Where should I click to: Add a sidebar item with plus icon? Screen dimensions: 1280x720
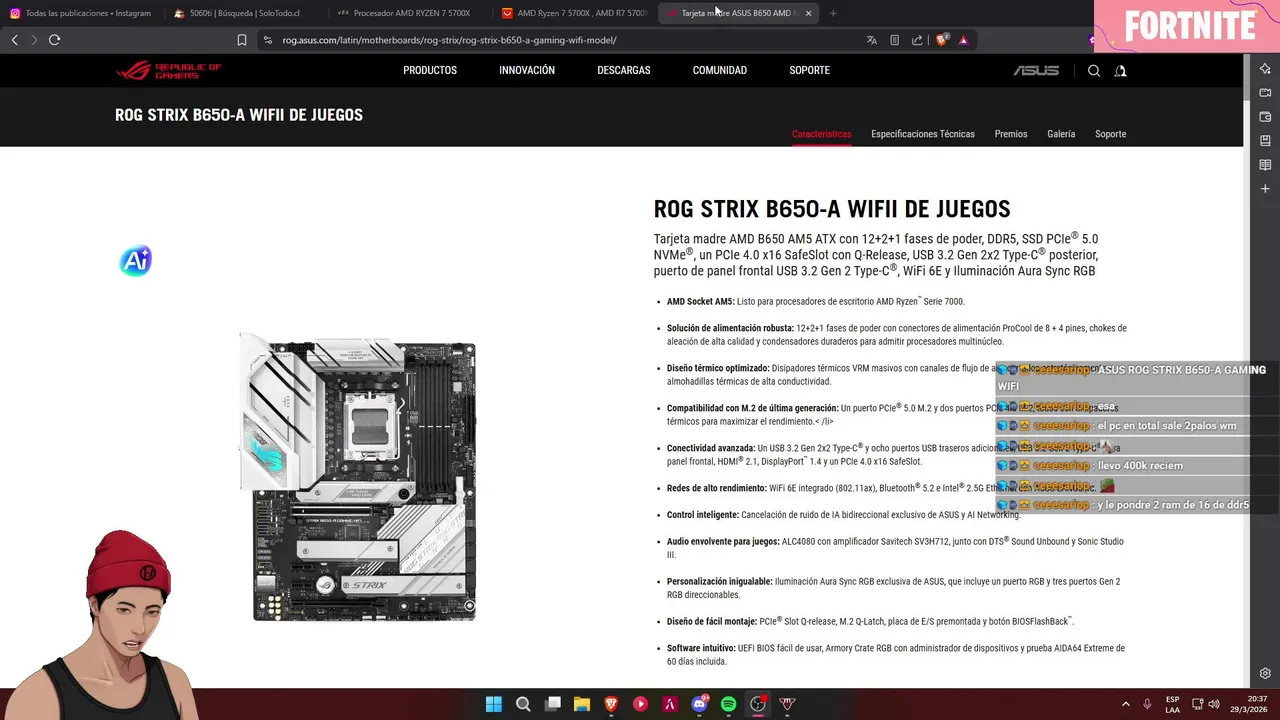(x=1265, y=188)
